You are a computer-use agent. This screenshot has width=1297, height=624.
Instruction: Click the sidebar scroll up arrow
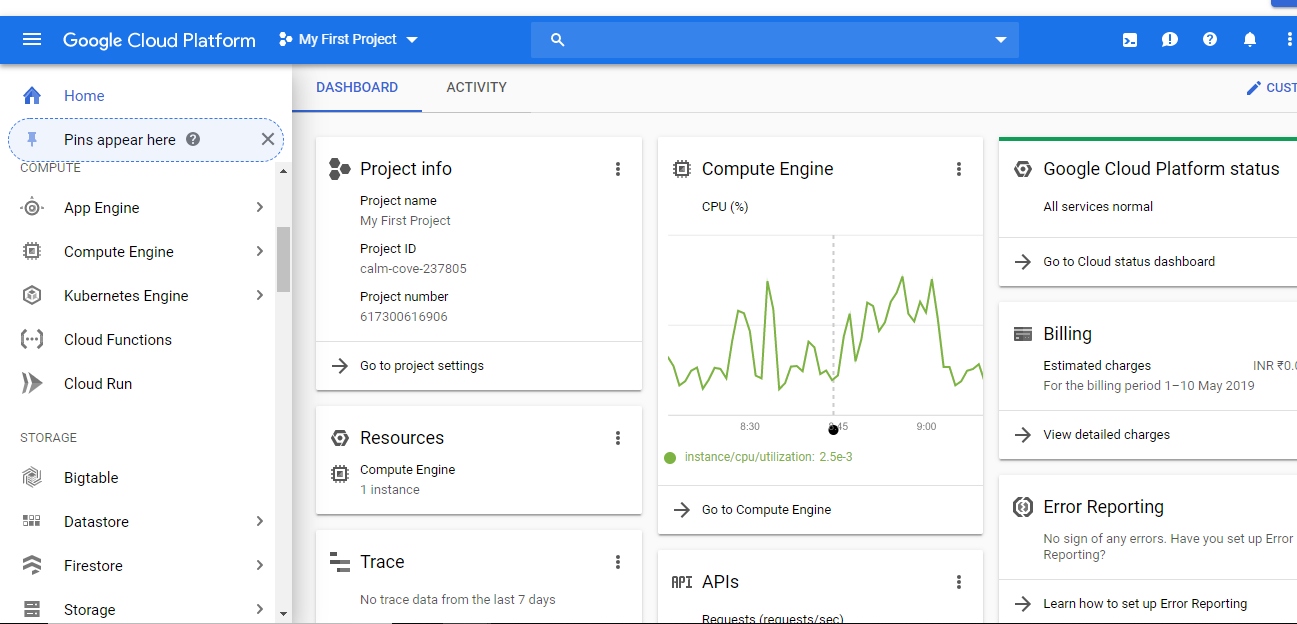284,171
